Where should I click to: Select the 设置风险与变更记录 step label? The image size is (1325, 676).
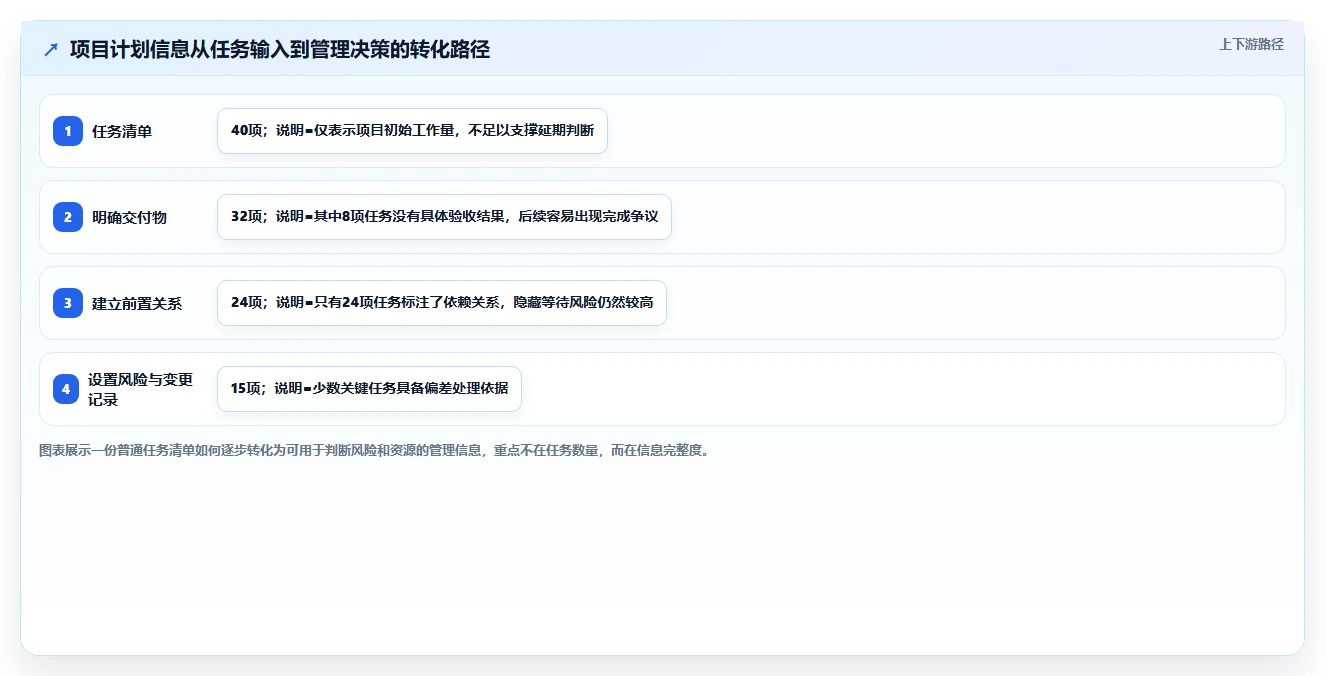tap(140, 389)
